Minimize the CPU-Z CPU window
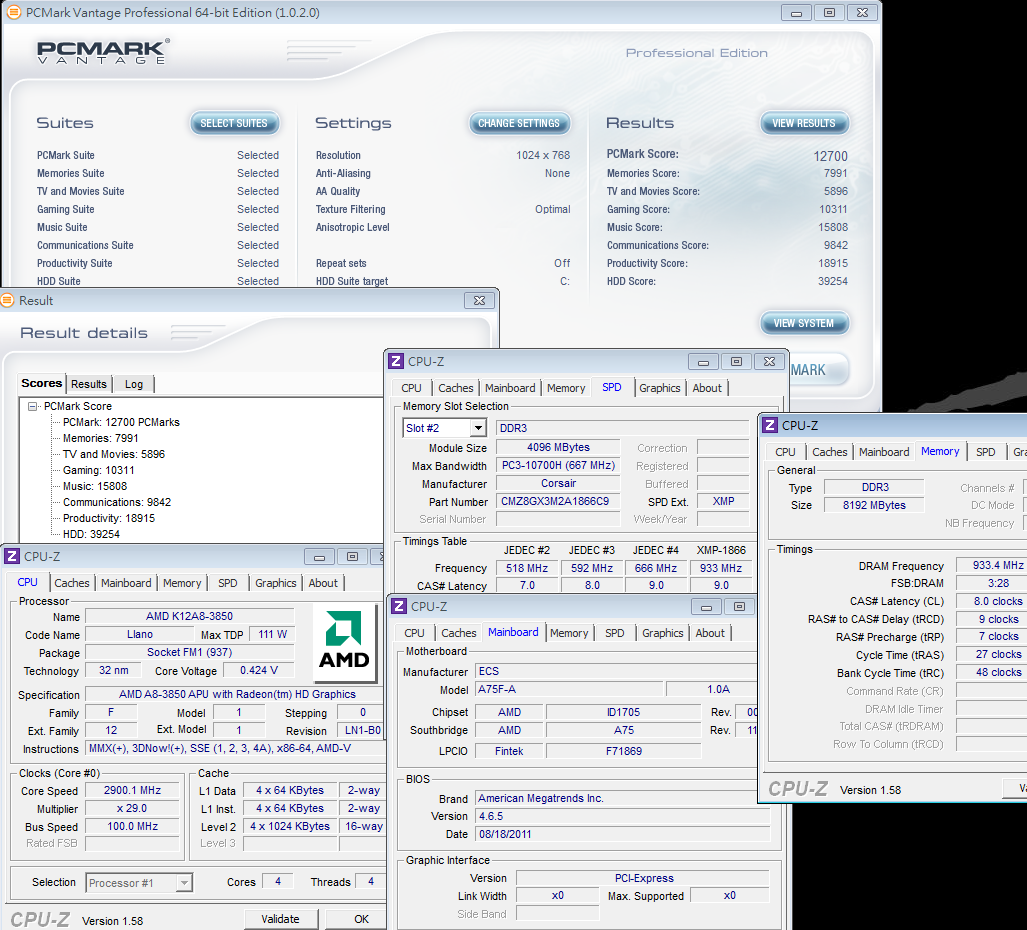1027x930 pixels. pos(320,557)
